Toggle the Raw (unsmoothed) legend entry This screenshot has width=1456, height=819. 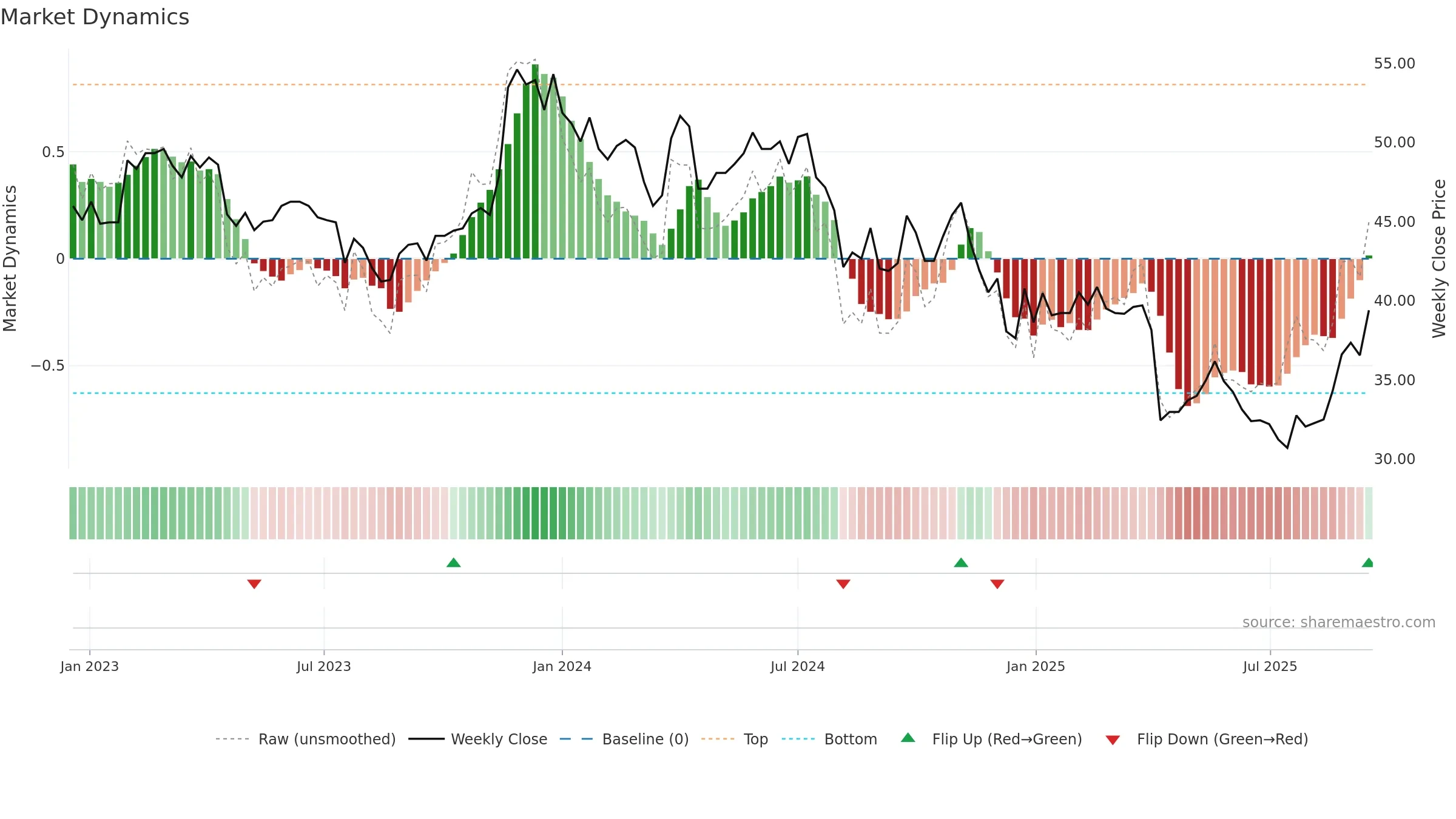pos(305,739)
